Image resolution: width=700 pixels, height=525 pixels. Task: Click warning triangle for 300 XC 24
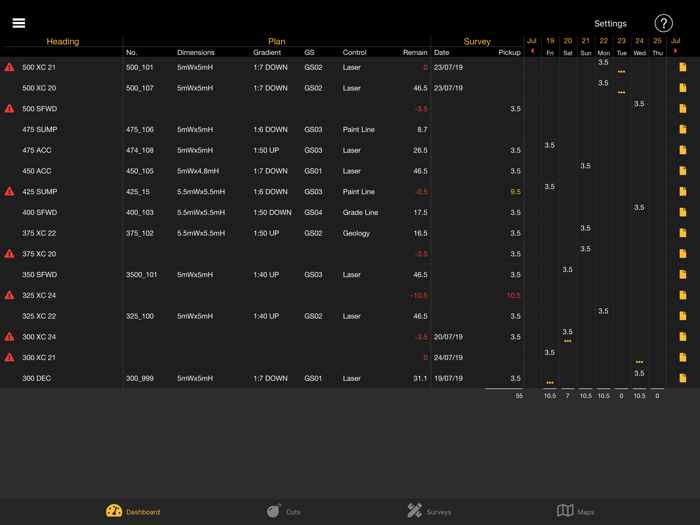[x=9, y=337]
